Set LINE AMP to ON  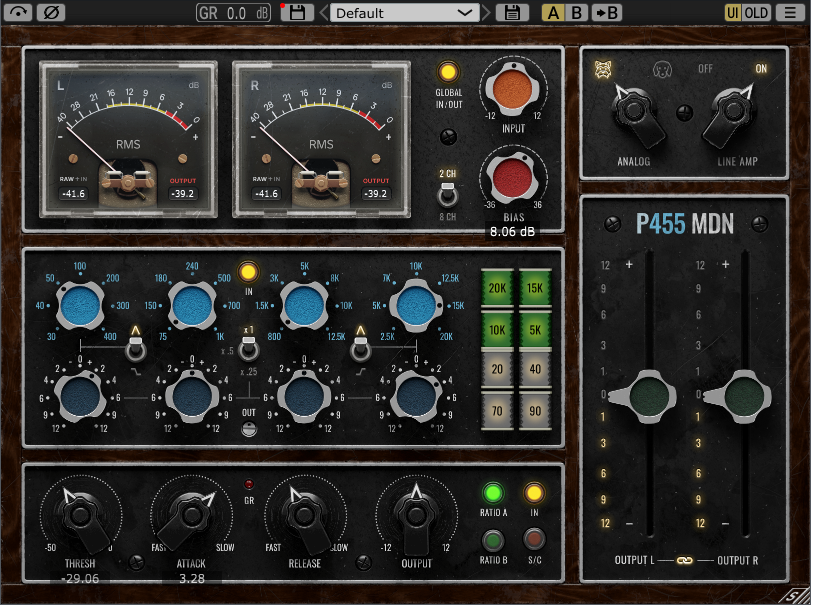tap(761, 68)
